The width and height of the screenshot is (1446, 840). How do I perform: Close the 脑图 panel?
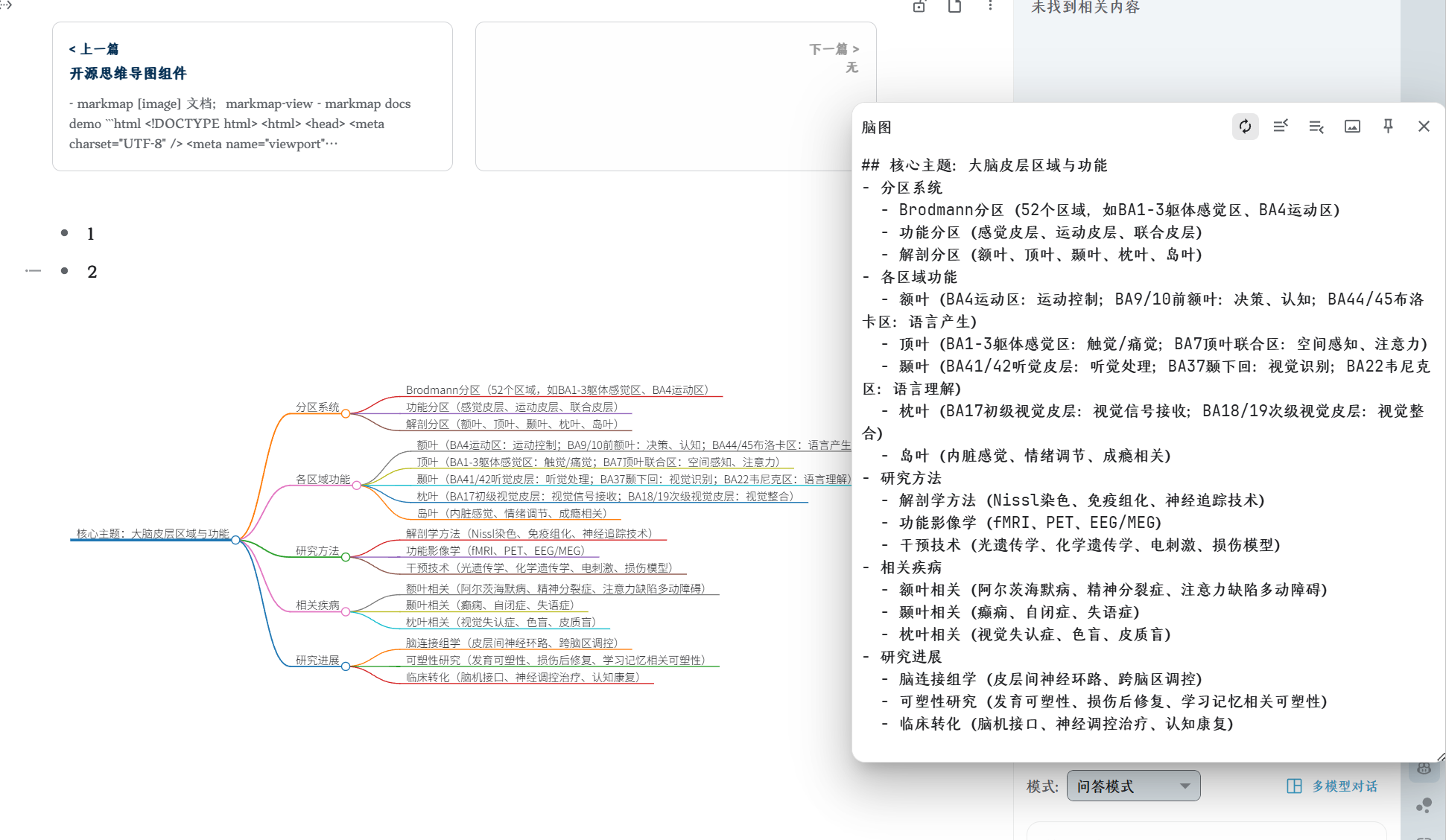(1424, 127)
